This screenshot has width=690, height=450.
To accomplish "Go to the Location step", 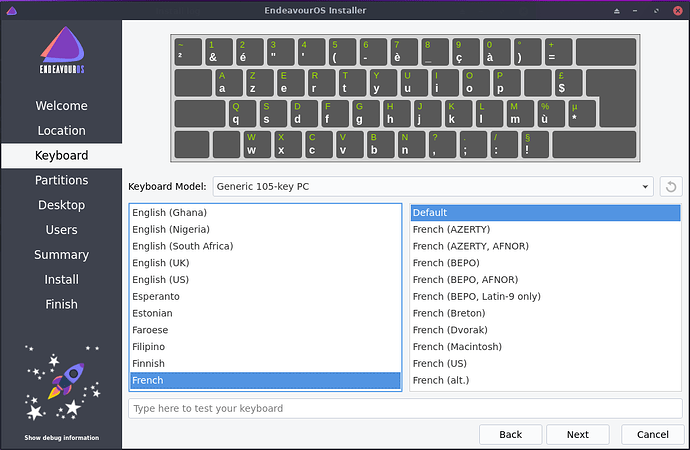I will coord(62,131).
